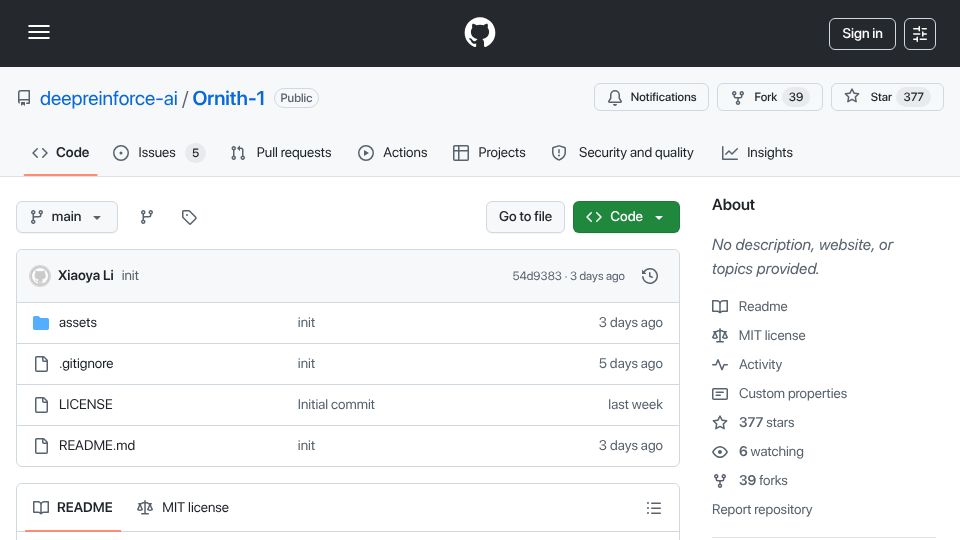Image resolution: width=960 pixels, height=540 pixels.
Task: Open 'init' commit message in .gitignore row
Action: [306, 364]
